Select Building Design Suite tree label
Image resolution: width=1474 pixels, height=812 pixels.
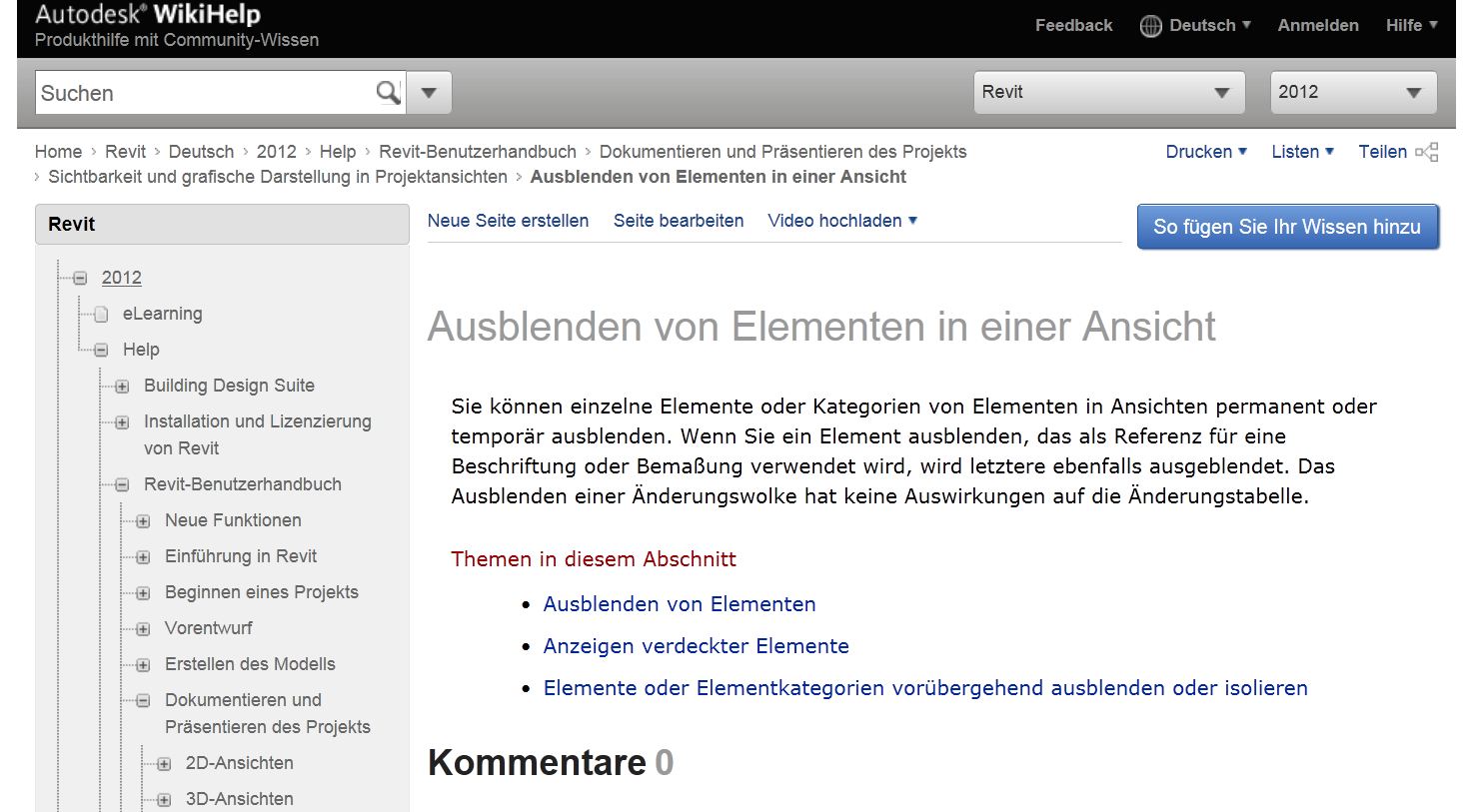point(229,386)
